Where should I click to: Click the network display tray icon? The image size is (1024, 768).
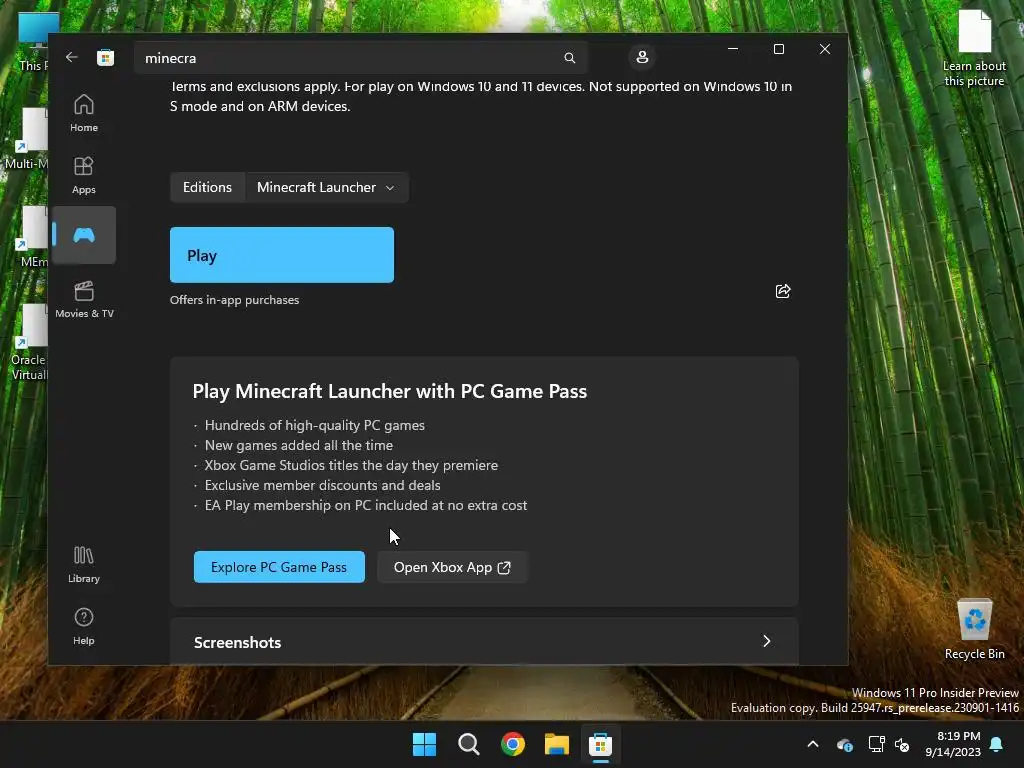pyautogui.click(x=876, y=744)
